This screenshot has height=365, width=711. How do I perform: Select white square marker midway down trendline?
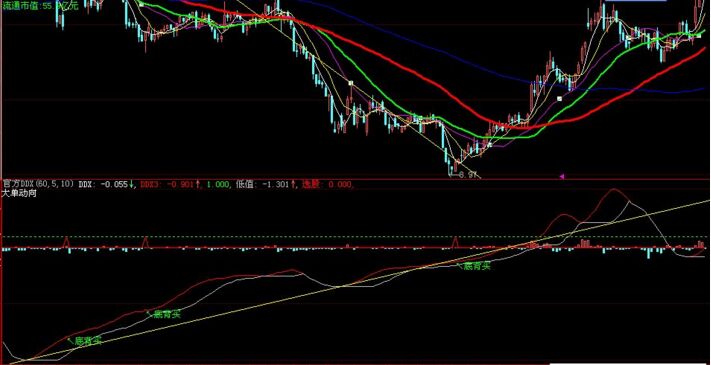point(350,83)
